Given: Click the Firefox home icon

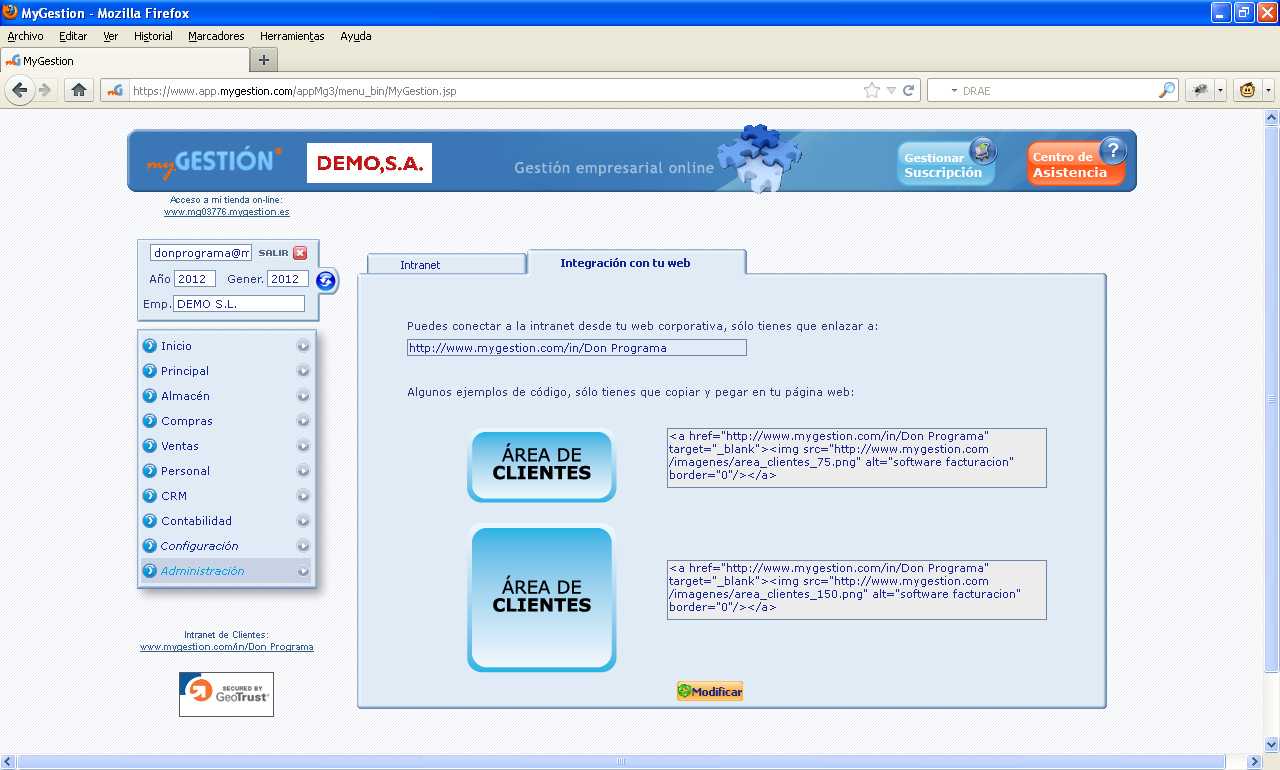Looking at the screenshot, I should [x=79, y=90].
